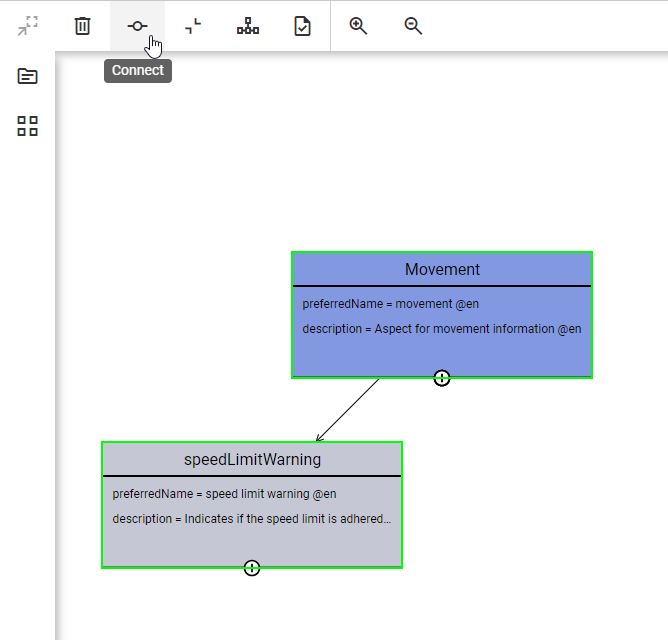Select the Connect tool in toolbar

tap(137, 26)
